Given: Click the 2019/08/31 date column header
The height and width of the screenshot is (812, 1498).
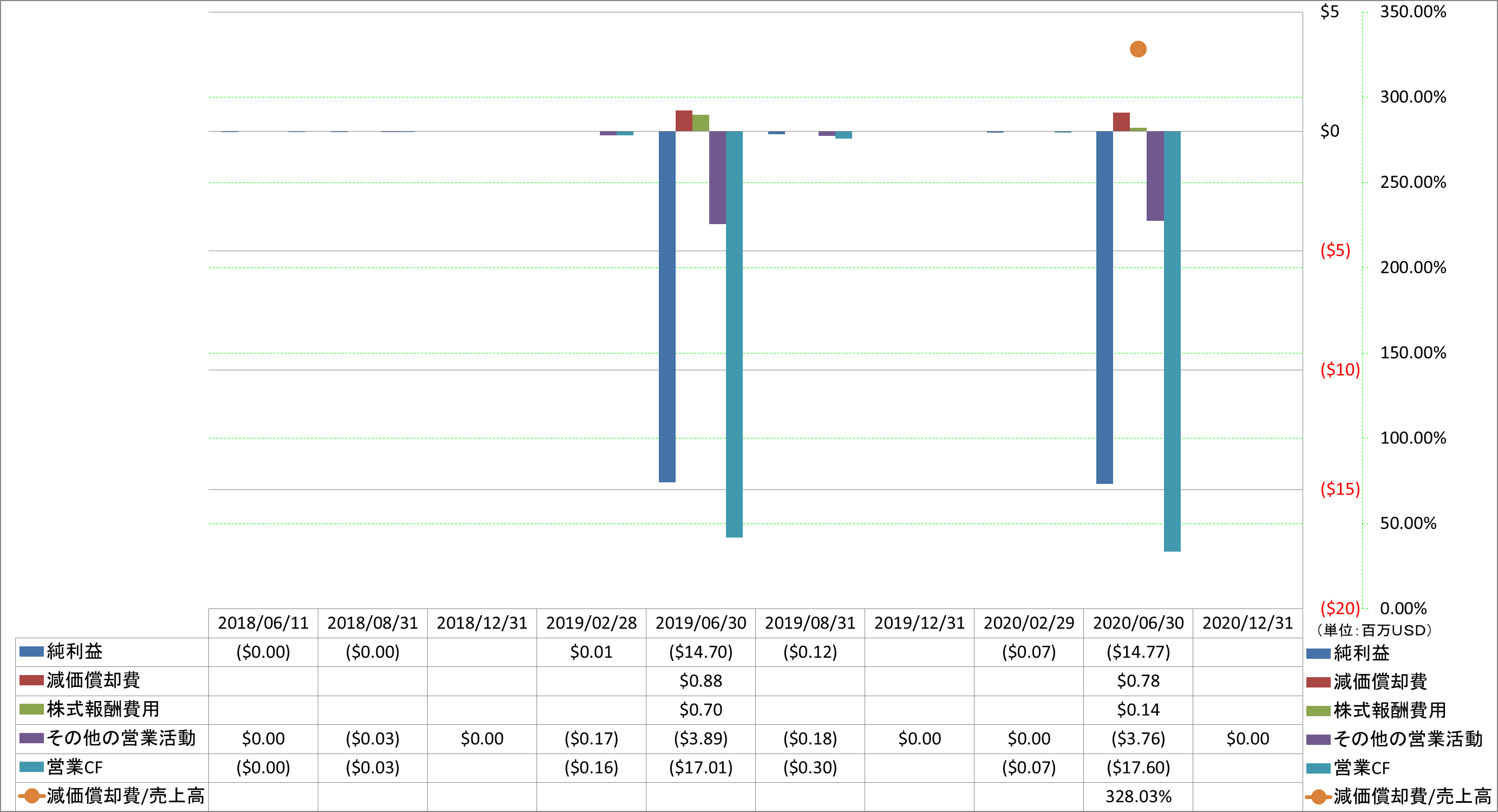Looking at the screenshot, I should tap(810, 623).
